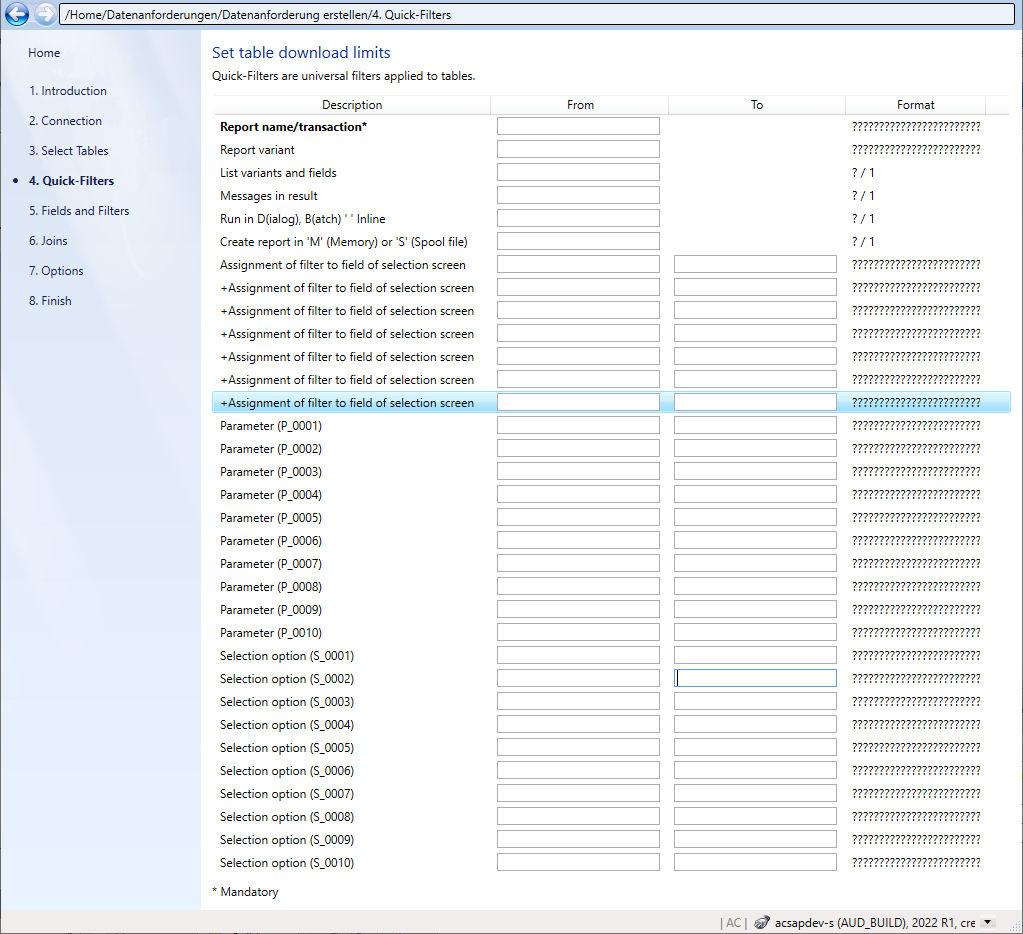Focus To field for Parameter (P_0004)
The image size is (1023, 934).
pyautogui.click(x=755, y=494)
